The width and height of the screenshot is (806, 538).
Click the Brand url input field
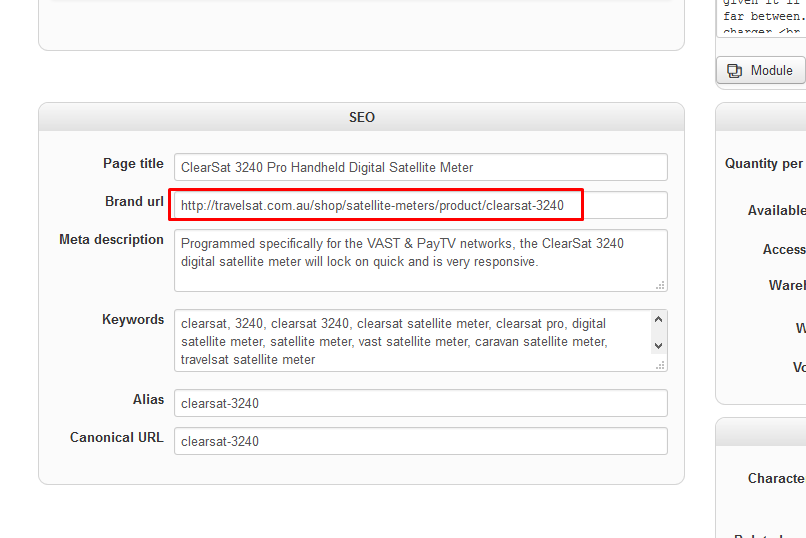[x=420, y=205]
